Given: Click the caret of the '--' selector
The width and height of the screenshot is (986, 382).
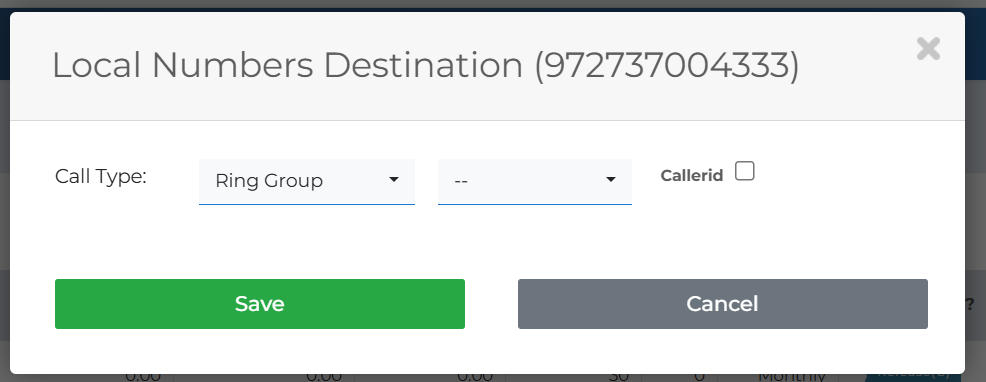Looking at the screenshot, I should point(610,180).
